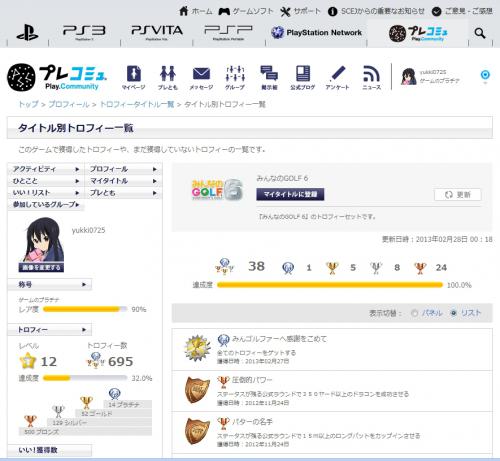Switch to the PS3 tab
The width and height of the screenshot is (500, 461).
coord(84,33)
